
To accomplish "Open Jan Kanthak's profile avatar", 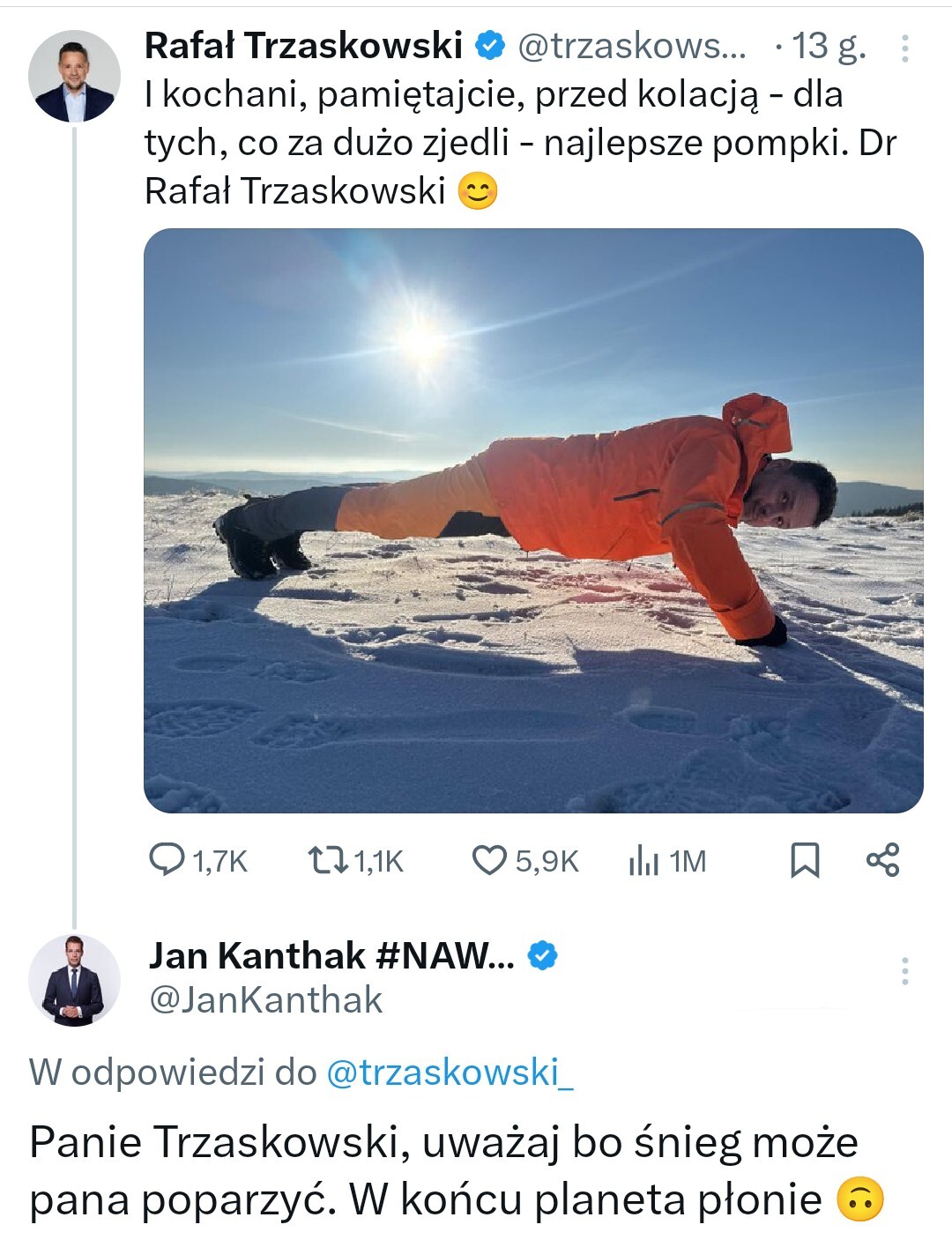I will 74,980.
